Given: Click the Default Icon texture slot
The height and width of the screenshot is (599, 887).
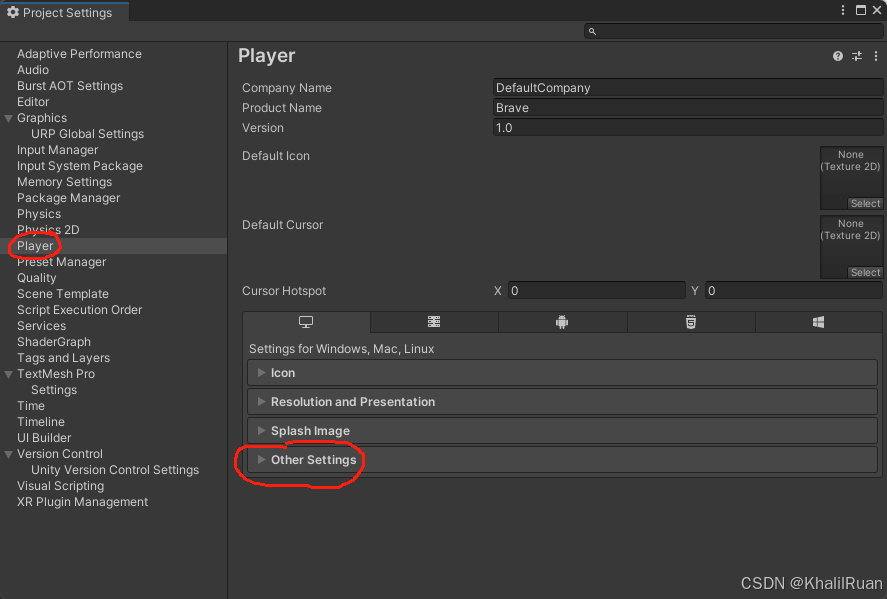Looking at the screenshot, I should pos(851,178).
